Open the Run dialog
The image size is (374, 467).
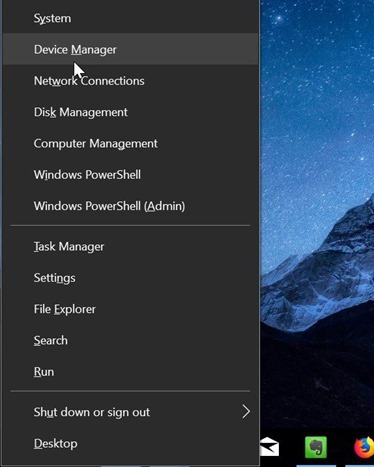tap(131, 372)
